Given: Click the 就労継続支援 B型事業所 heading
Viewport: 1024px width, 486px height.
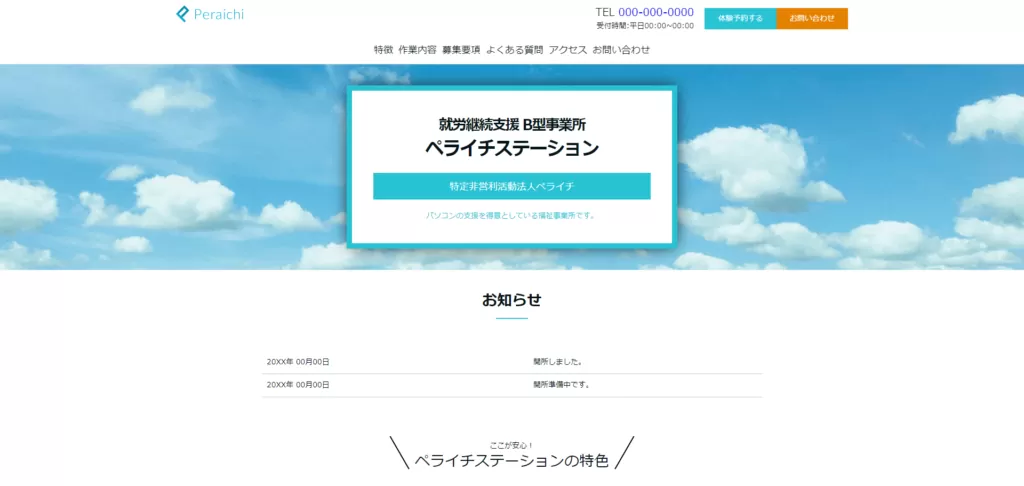Looking at the screenshot, I should (x=512, y=125).
